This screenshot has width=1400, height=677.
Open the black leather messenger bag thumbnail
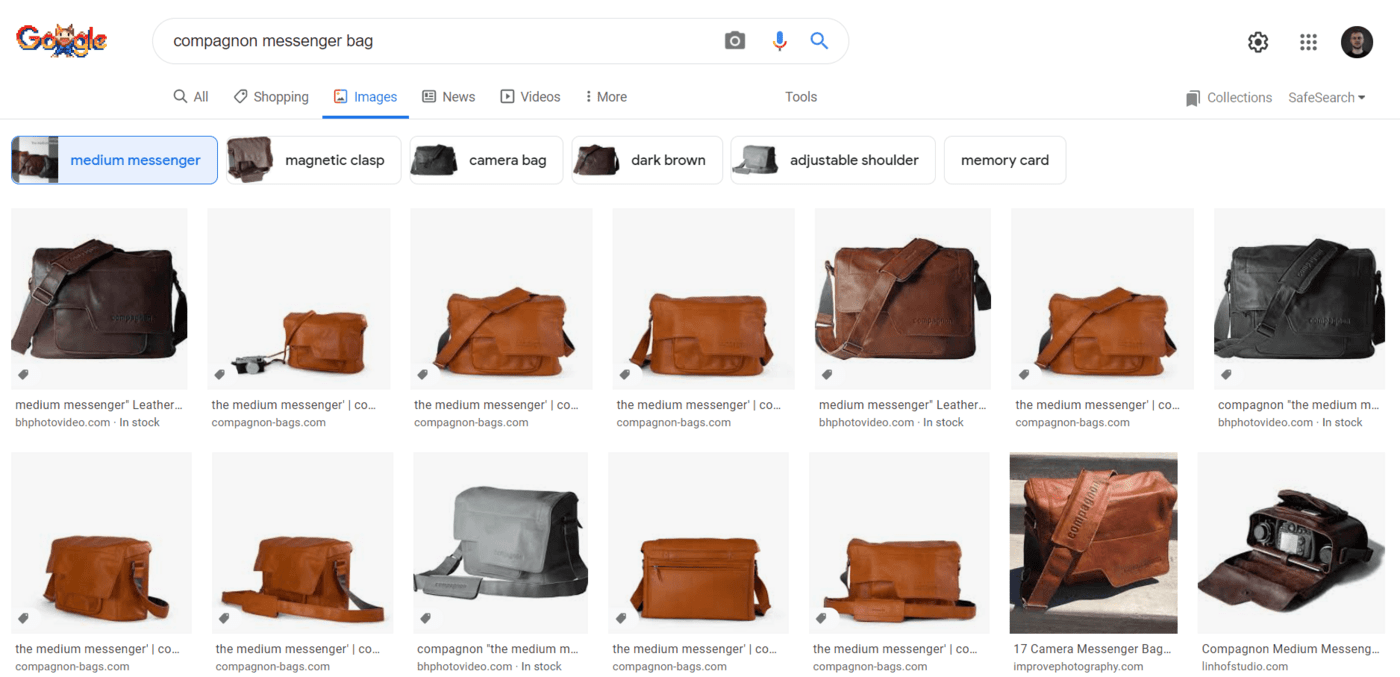[1298, 298]
